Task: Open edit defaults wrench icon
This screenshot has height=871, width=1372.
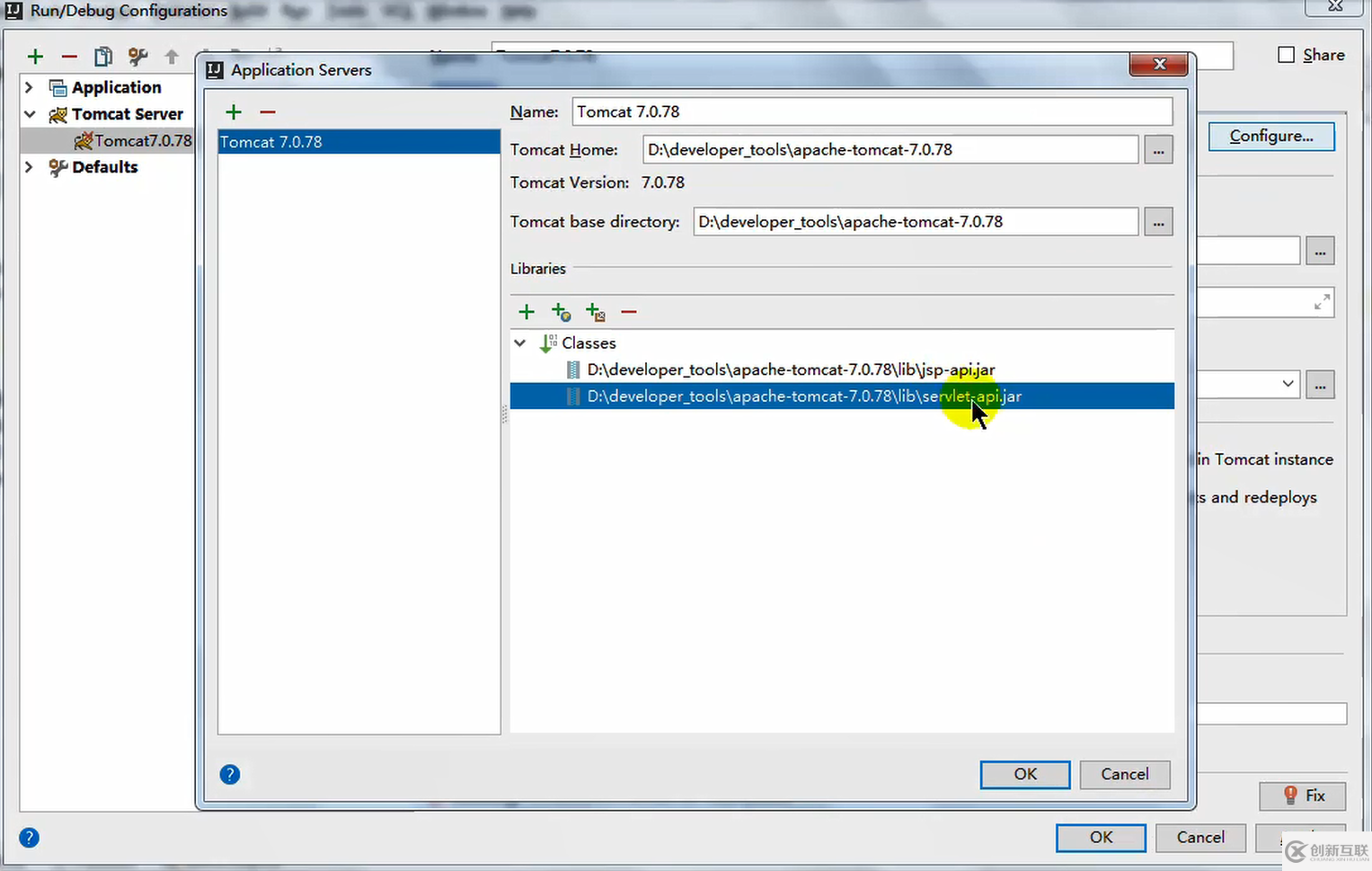Action: (x=137, y=57)
